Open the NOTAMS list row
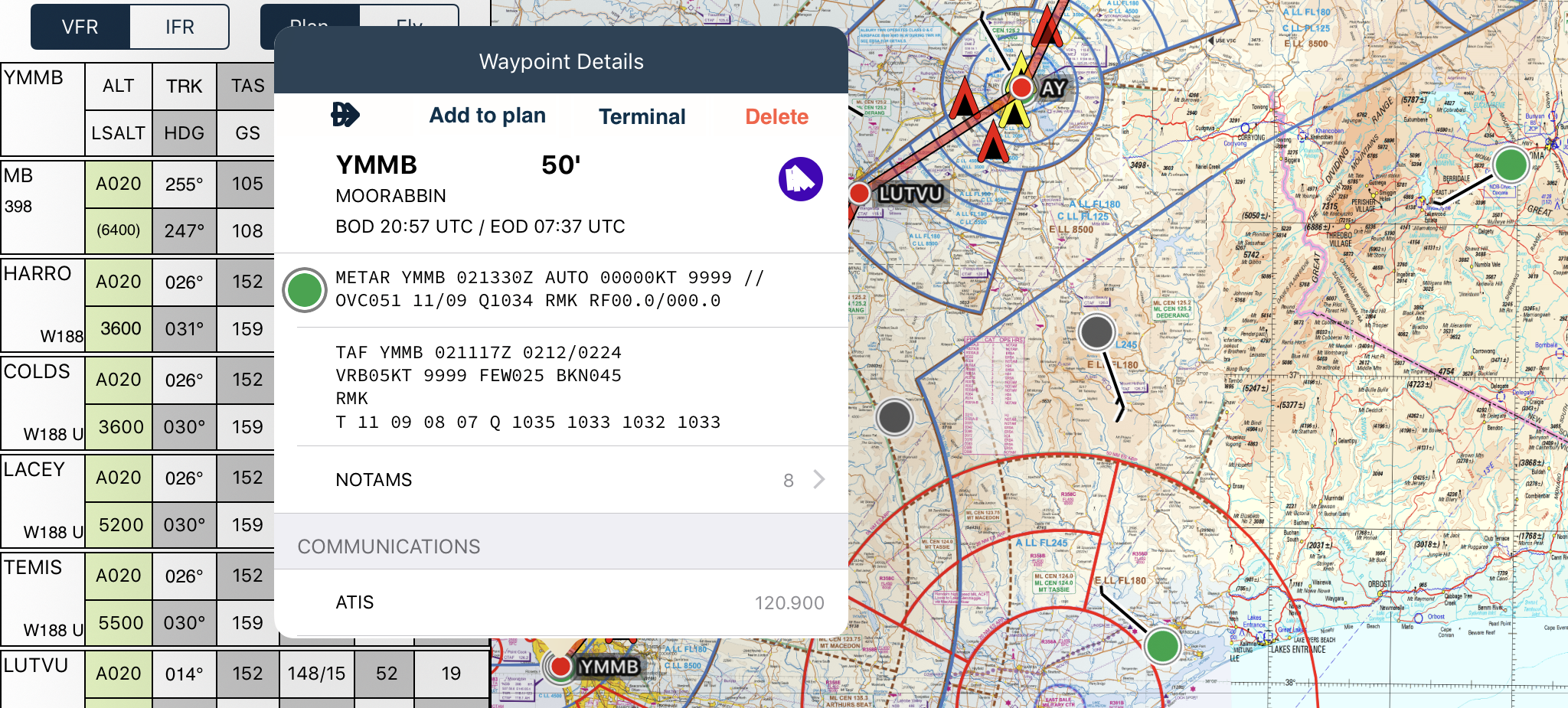The width and height of the screenshot is (1568, 708). [561, 479]
